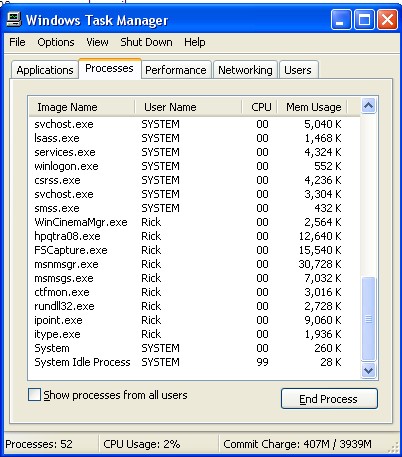
Task: Select the msnmsgr.exe process row
Action: [194, 264]
